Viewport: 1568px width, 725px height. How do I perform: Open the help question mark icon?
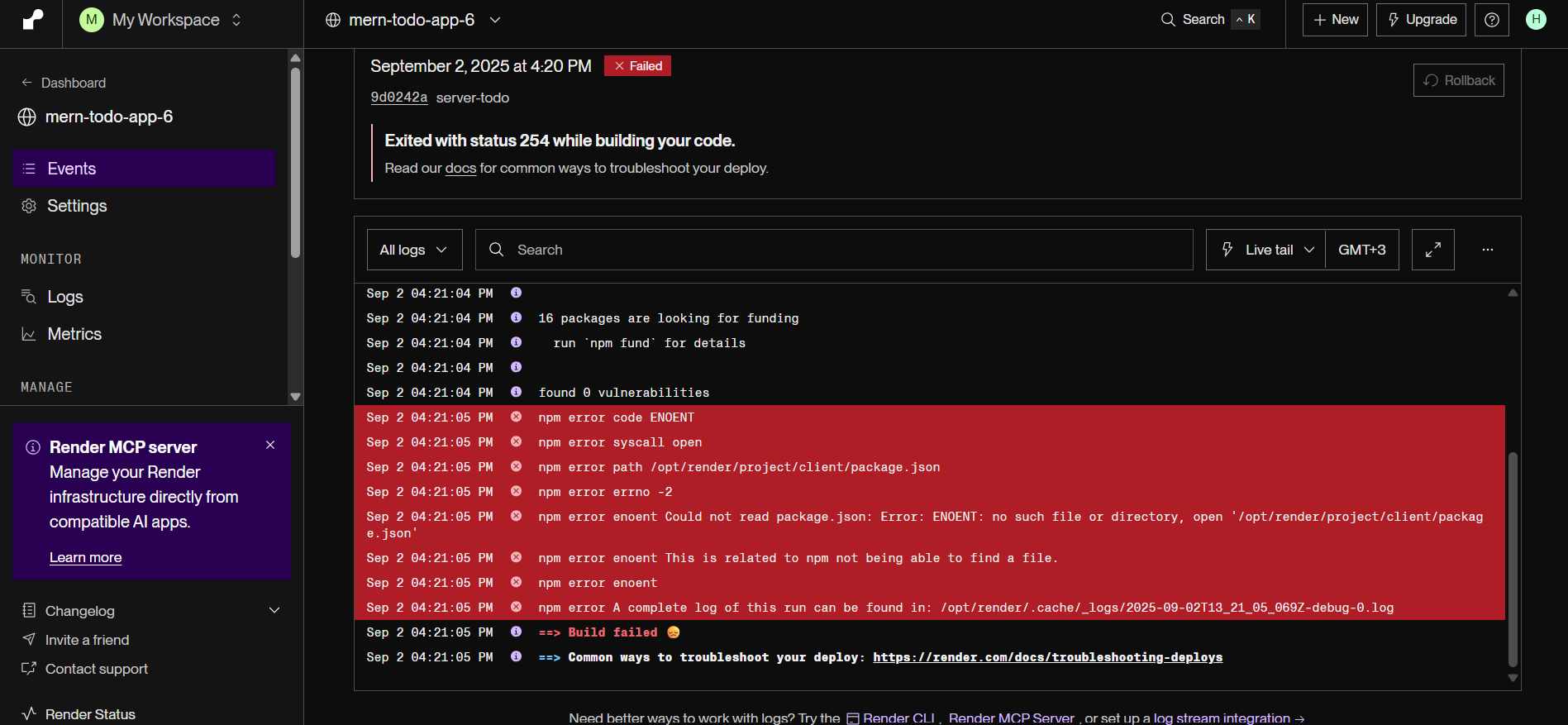1492,19
